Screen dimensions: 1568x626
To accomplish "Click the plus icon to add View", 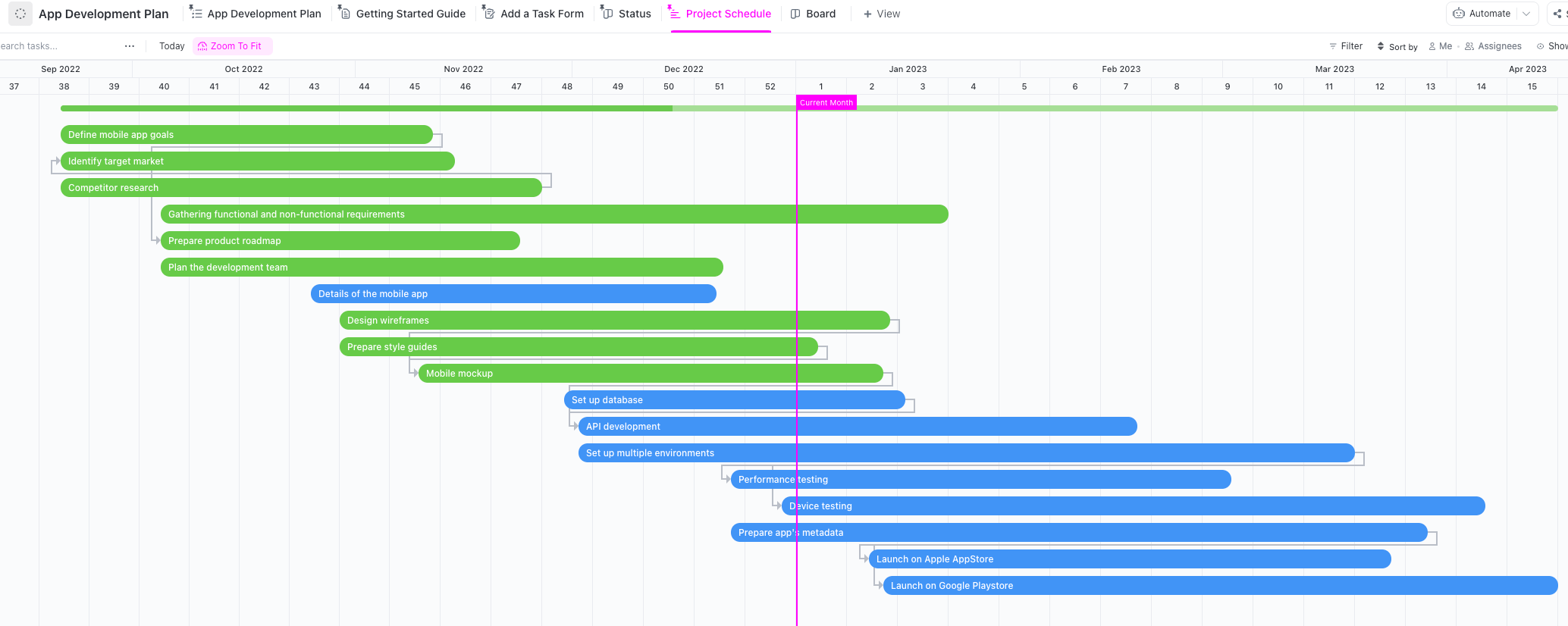I will pyautogui.click(x=867, y=14).
